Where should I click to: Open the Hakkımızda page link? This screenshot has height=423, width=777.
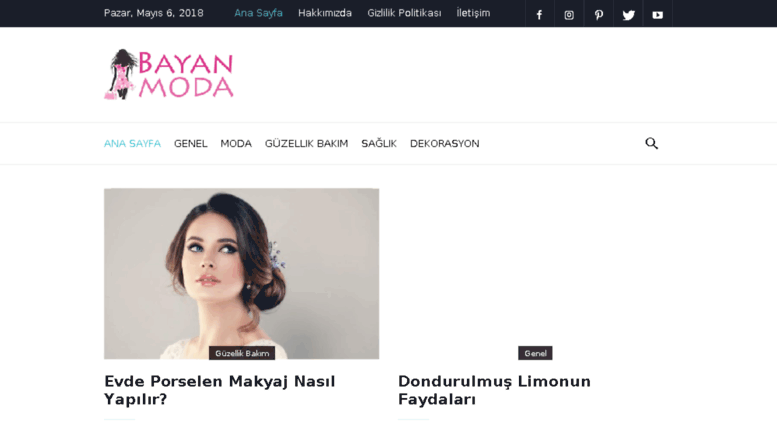tap(325, 13)
